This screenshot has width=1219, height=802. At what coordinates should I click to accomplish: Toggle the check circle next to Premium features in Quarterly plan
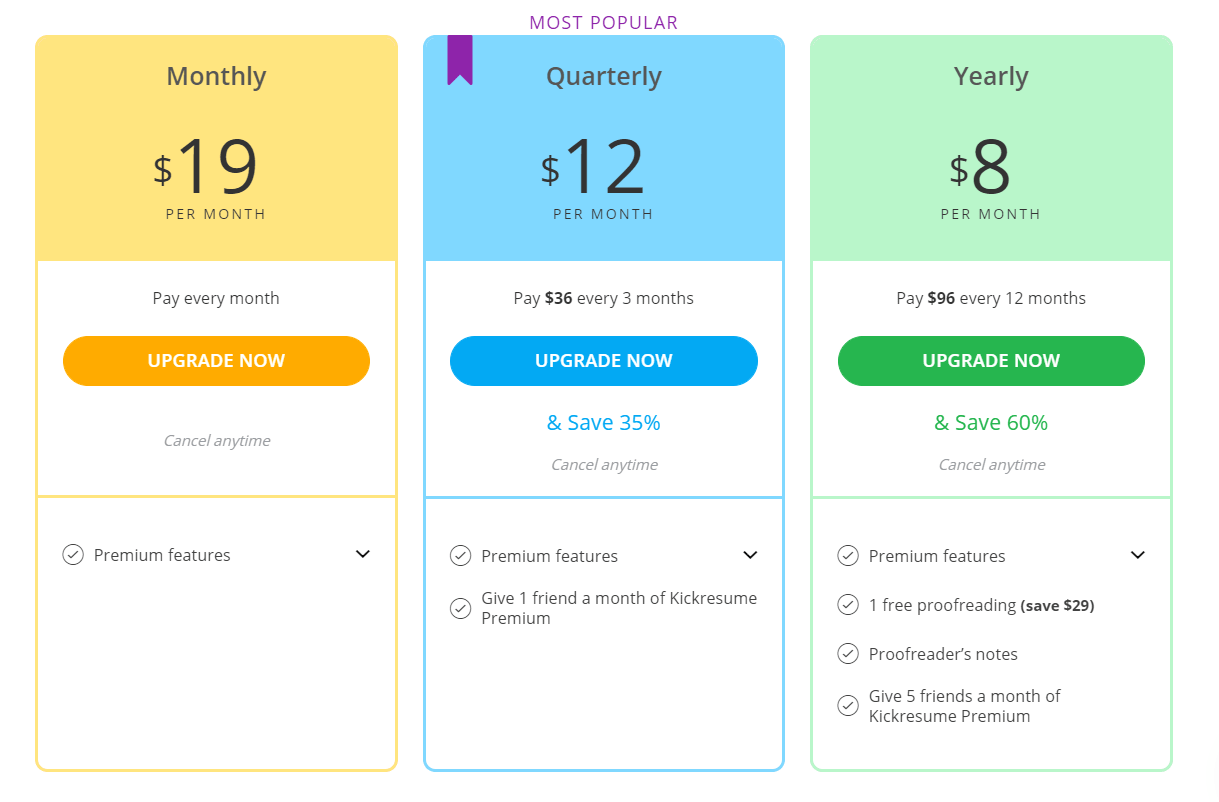click(x=460, y=555)
